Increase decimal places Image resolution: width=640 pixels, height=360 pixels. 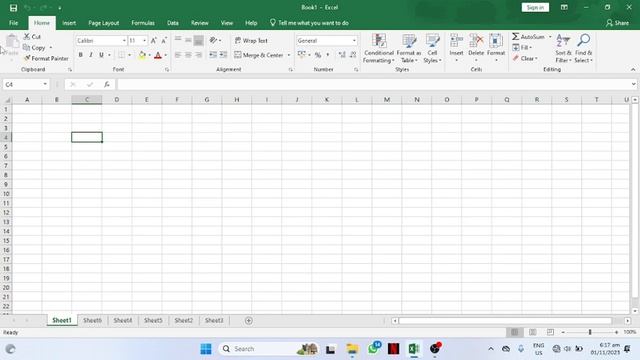[342, 55]
